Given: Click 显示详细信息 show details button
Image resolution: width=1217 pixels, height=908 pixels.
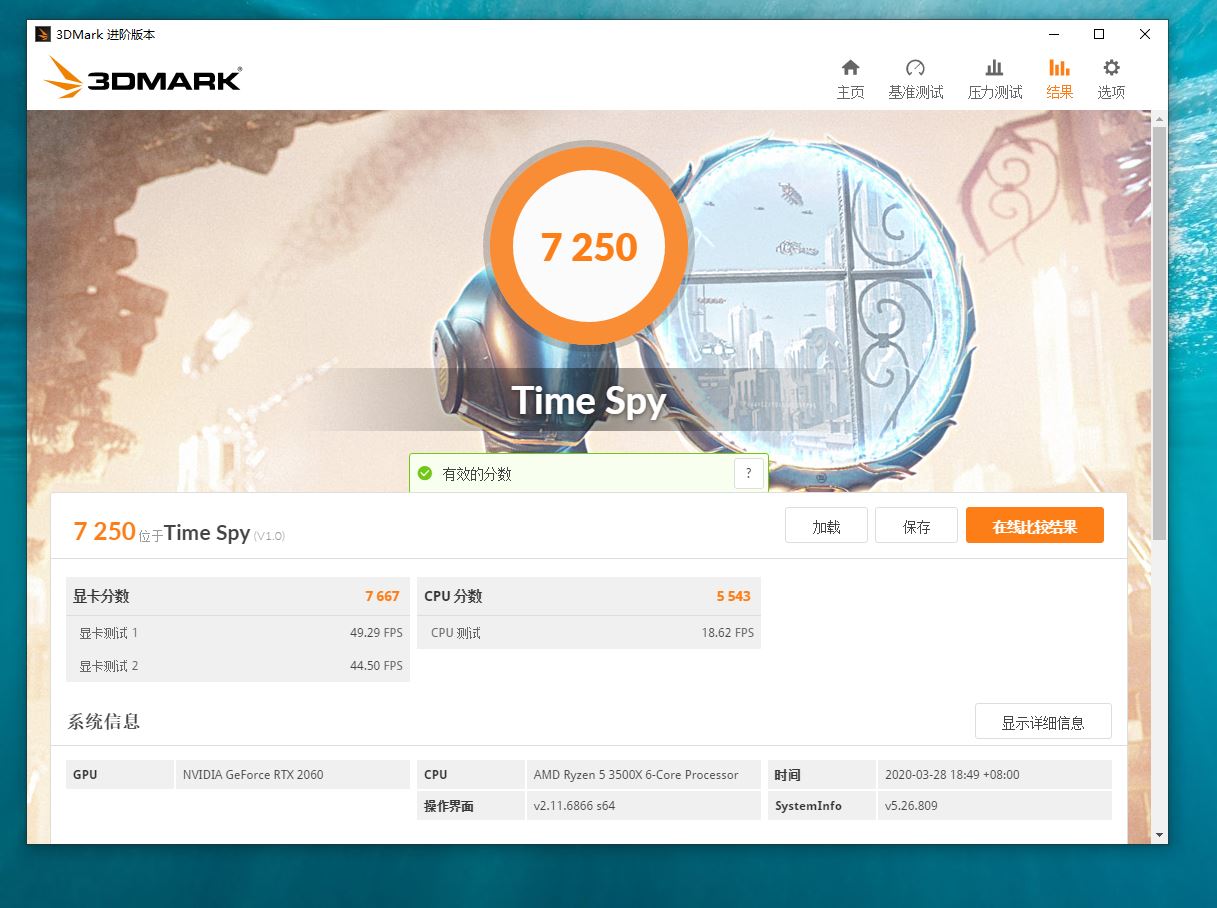Looking at the screenshot, I should pyautogui.click(x=1043, y=721).
